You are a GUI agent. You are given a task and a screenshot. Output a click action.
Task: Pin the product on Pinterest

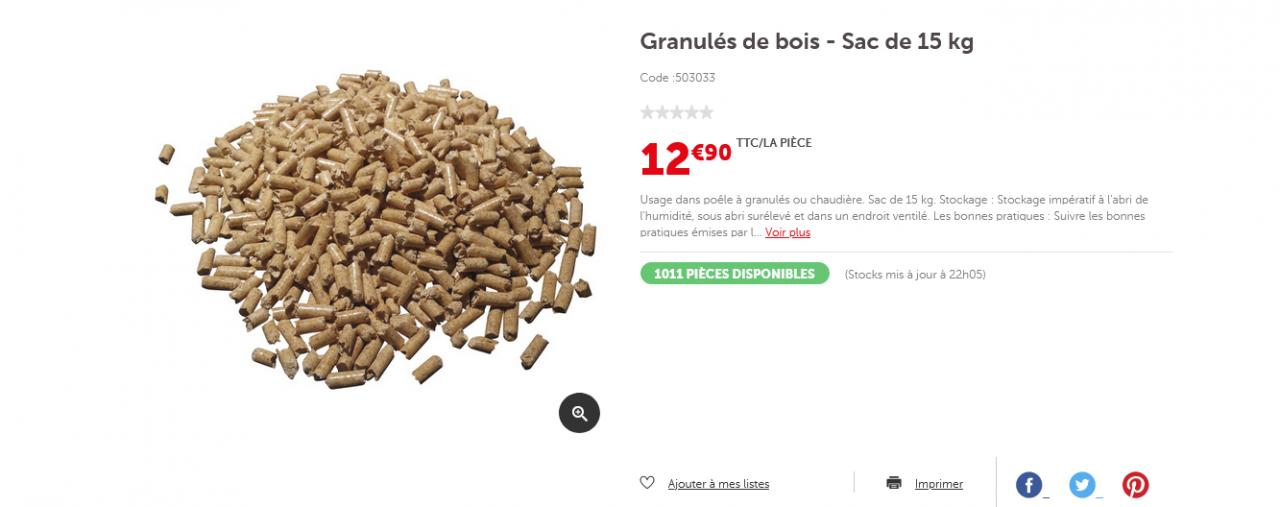tap(1135, 485)
